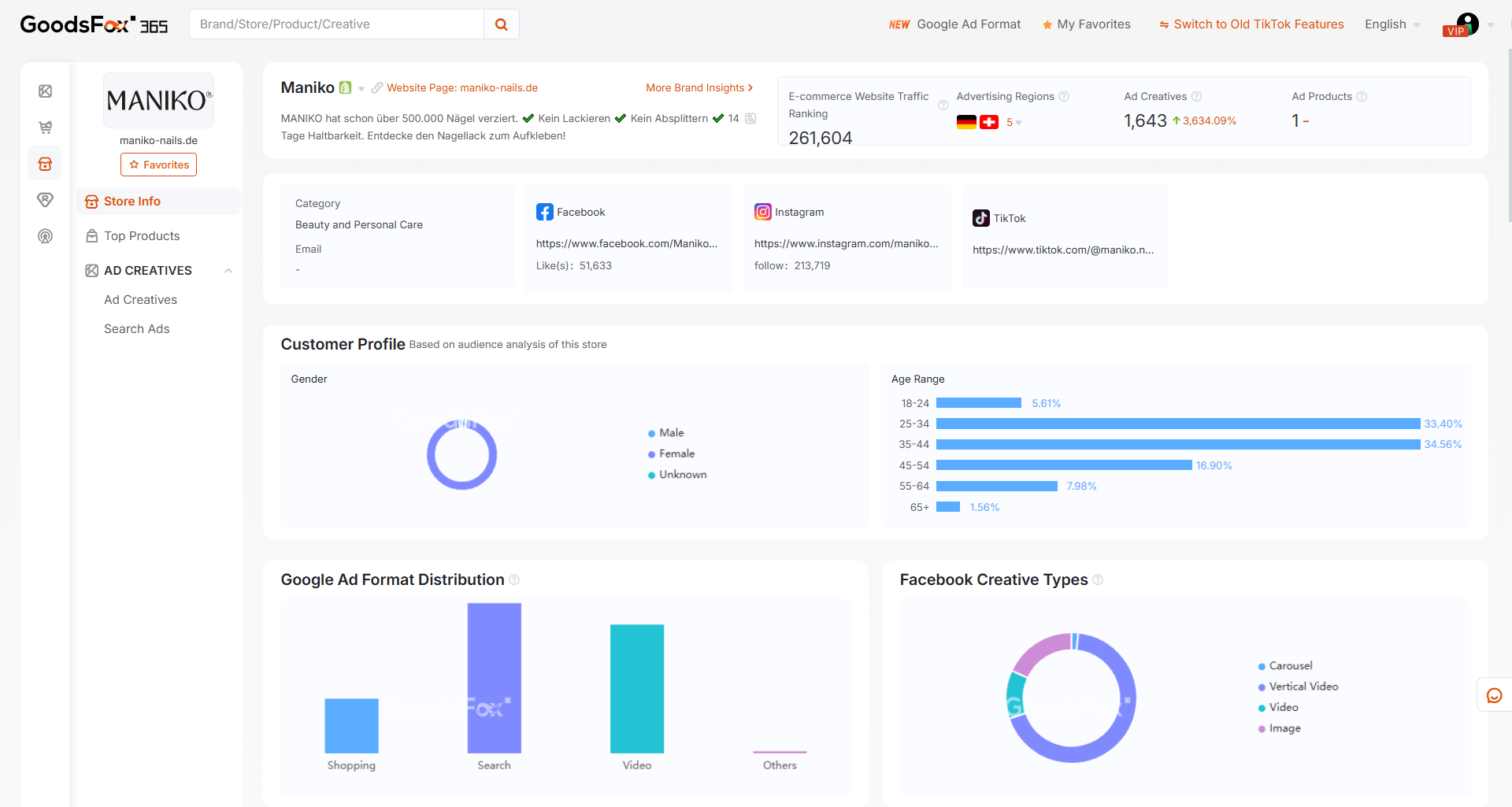Click the Video bar in ad format chart

pyautogui.click(x=637, y=689)
